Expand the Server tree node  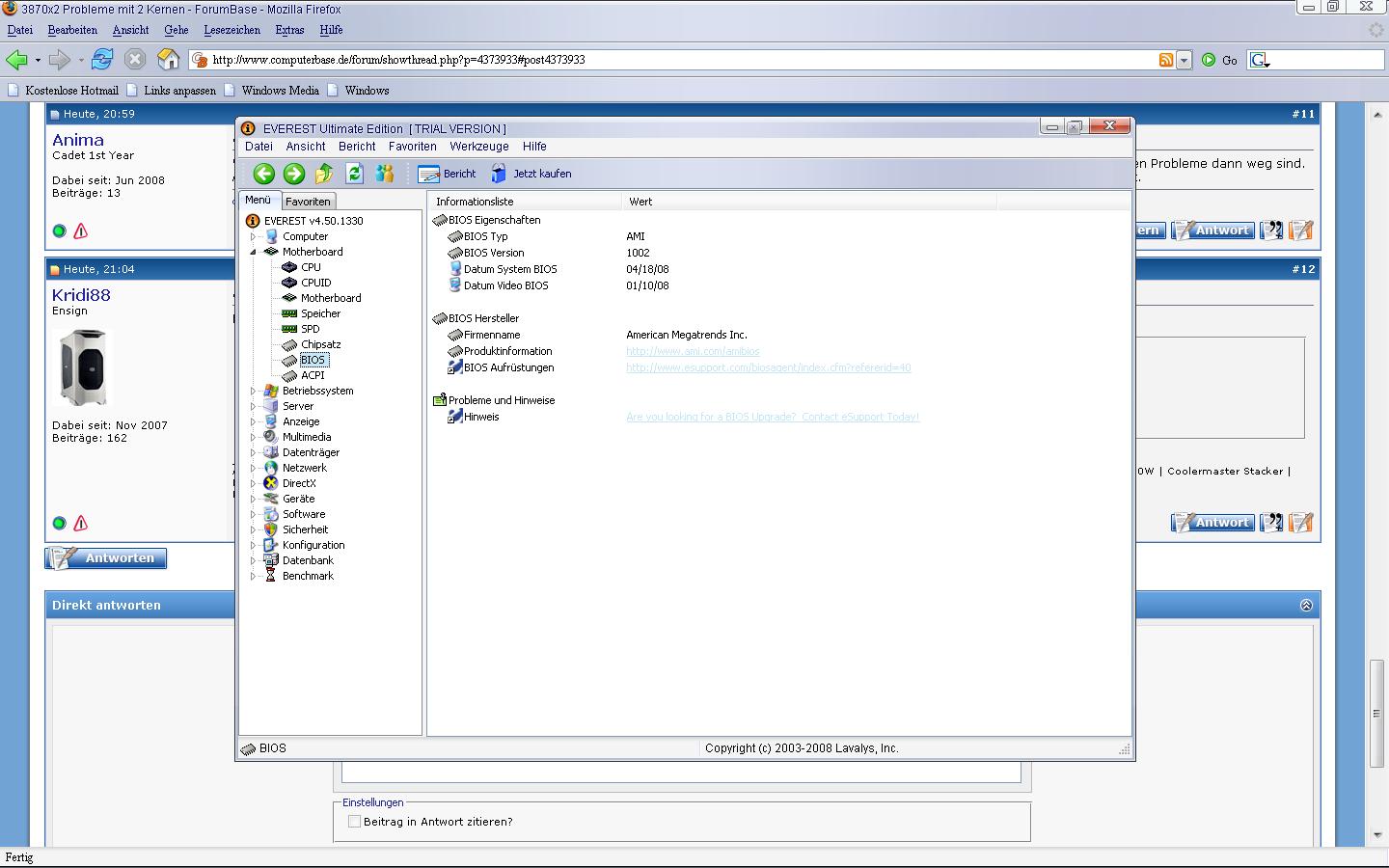(254, 406)
